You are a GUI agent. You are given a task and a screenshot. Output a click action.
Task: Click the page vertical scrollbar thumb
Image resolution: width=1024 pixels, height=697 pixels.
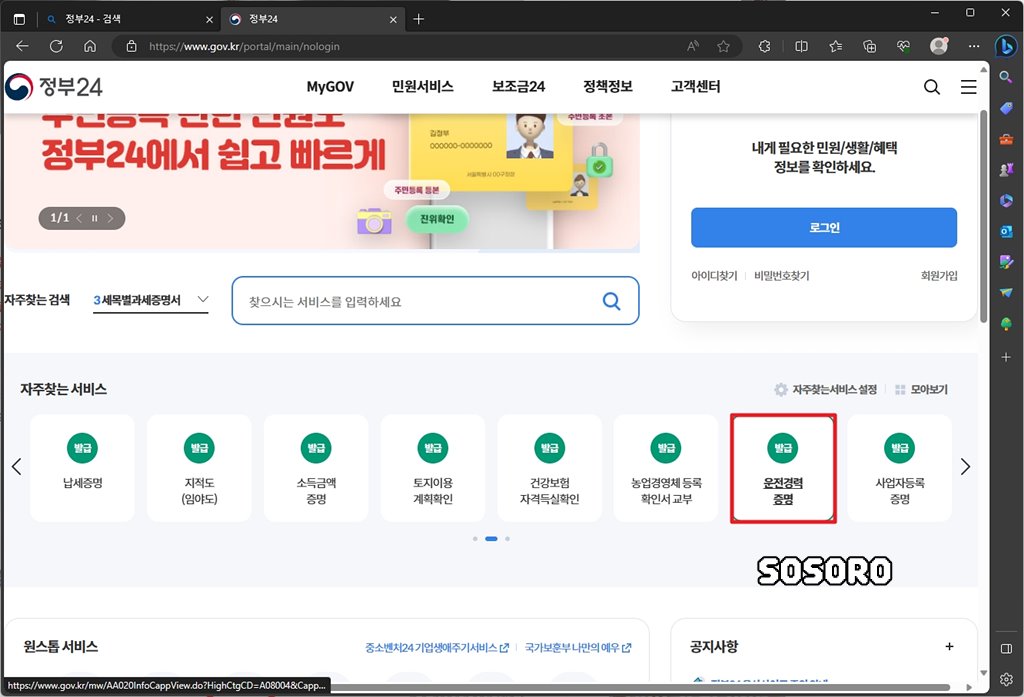984,216
